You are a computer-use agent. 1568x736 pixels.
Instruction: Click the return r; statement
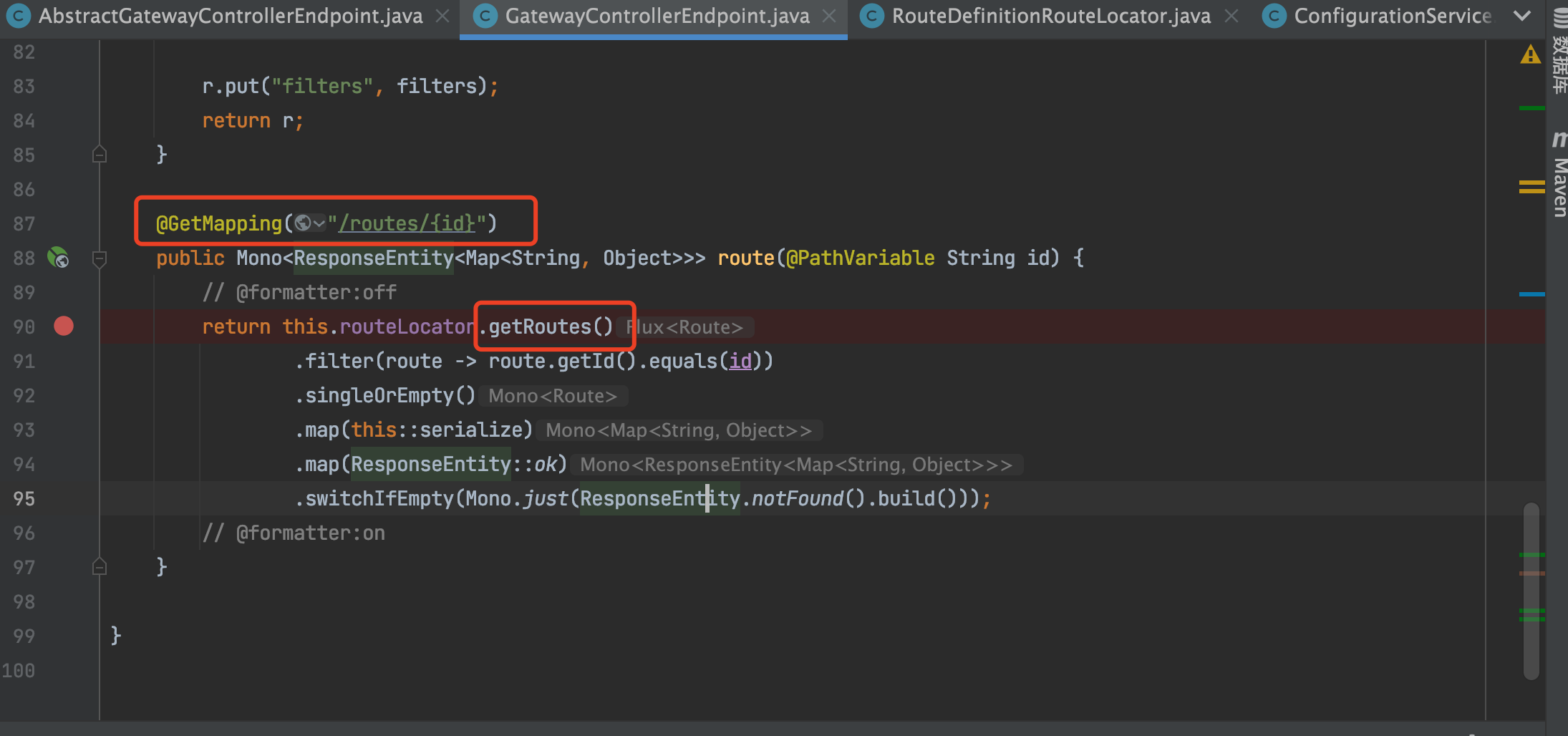[x=253, y=120]
